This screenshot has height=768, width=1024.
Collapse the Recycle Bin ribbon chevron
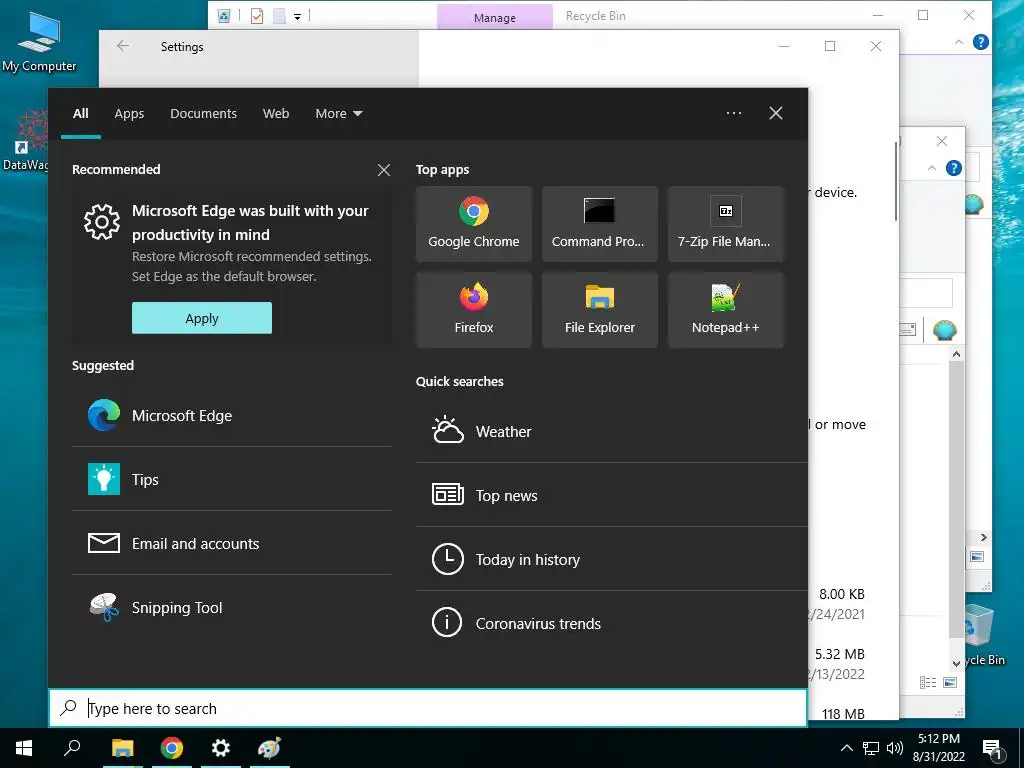(959, 42)
